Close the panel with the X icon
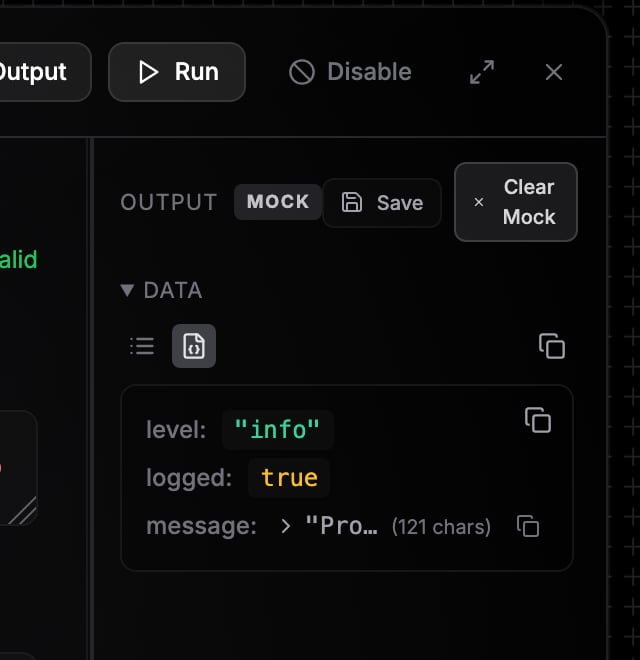 pyautogui.click(x=553, y=72)
